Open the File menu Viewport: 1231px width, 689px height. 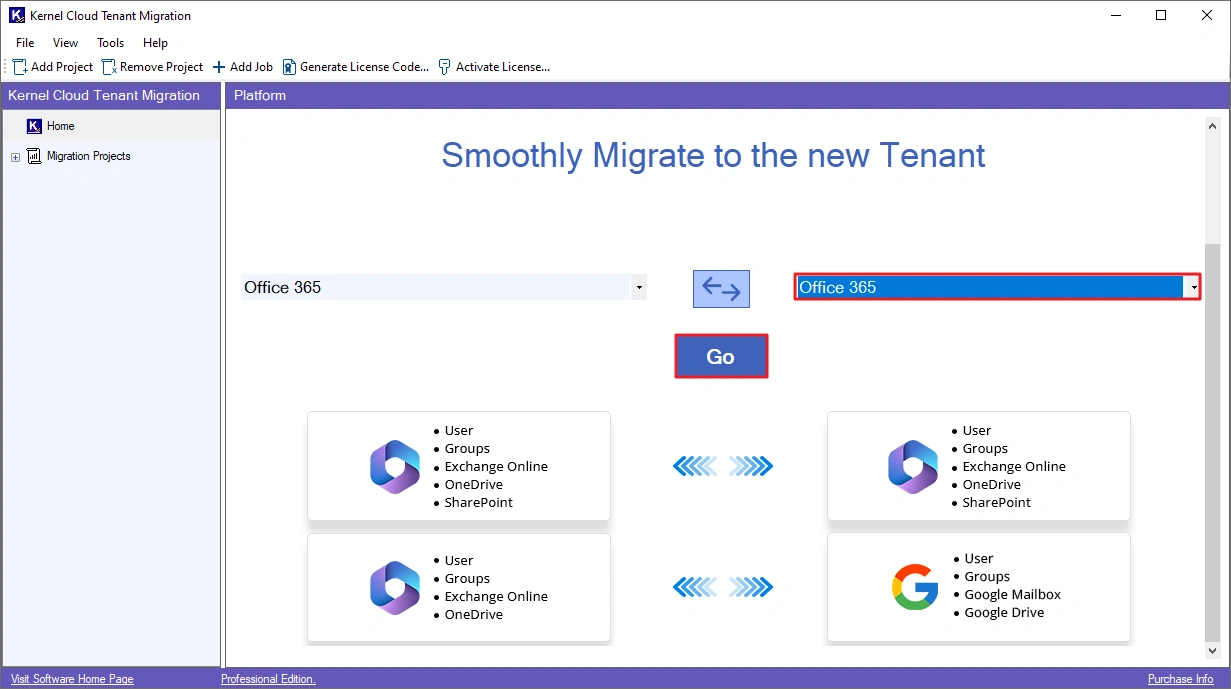click(x=25, y=43)
